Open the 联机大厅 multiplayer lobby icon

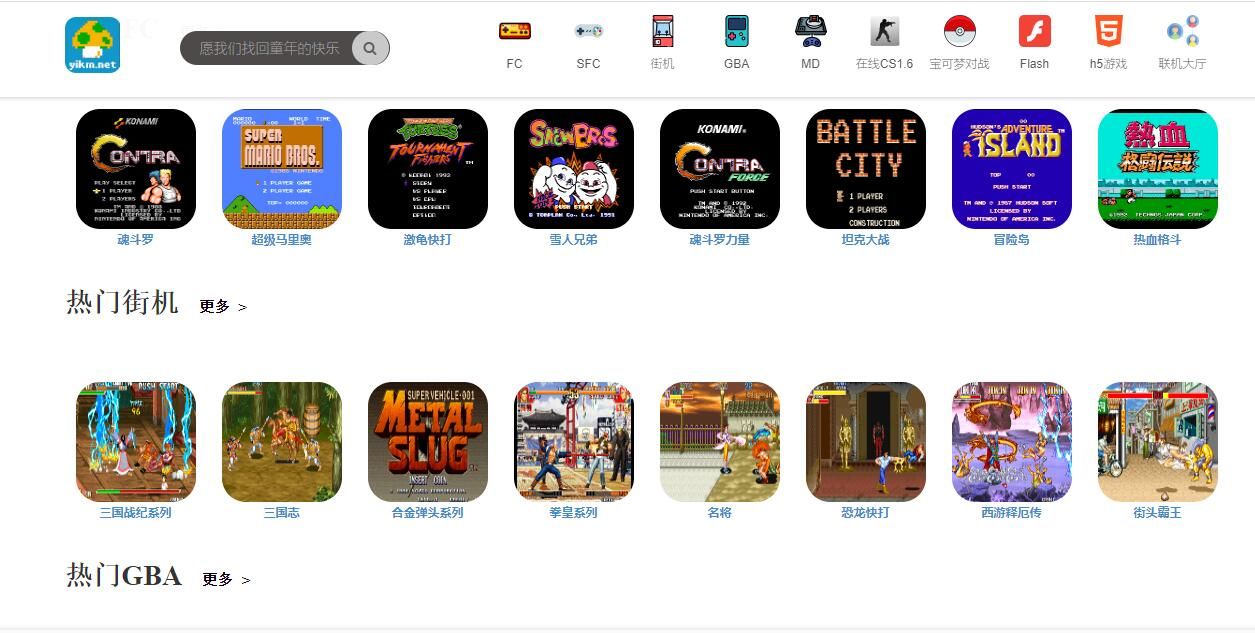1183,31
